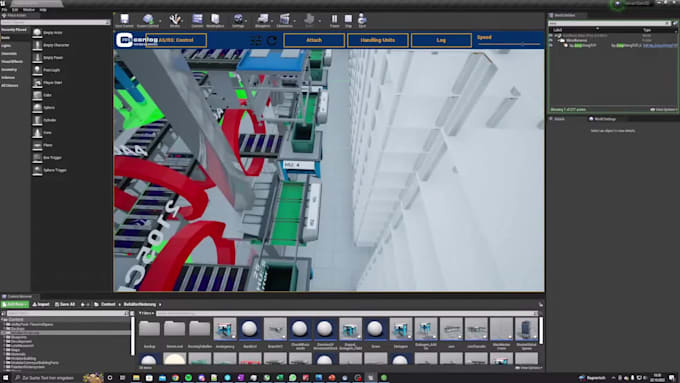Open the Edit menu
This screenshot has height=383, width=680.
pyautogui.click(x=15, y=10)
